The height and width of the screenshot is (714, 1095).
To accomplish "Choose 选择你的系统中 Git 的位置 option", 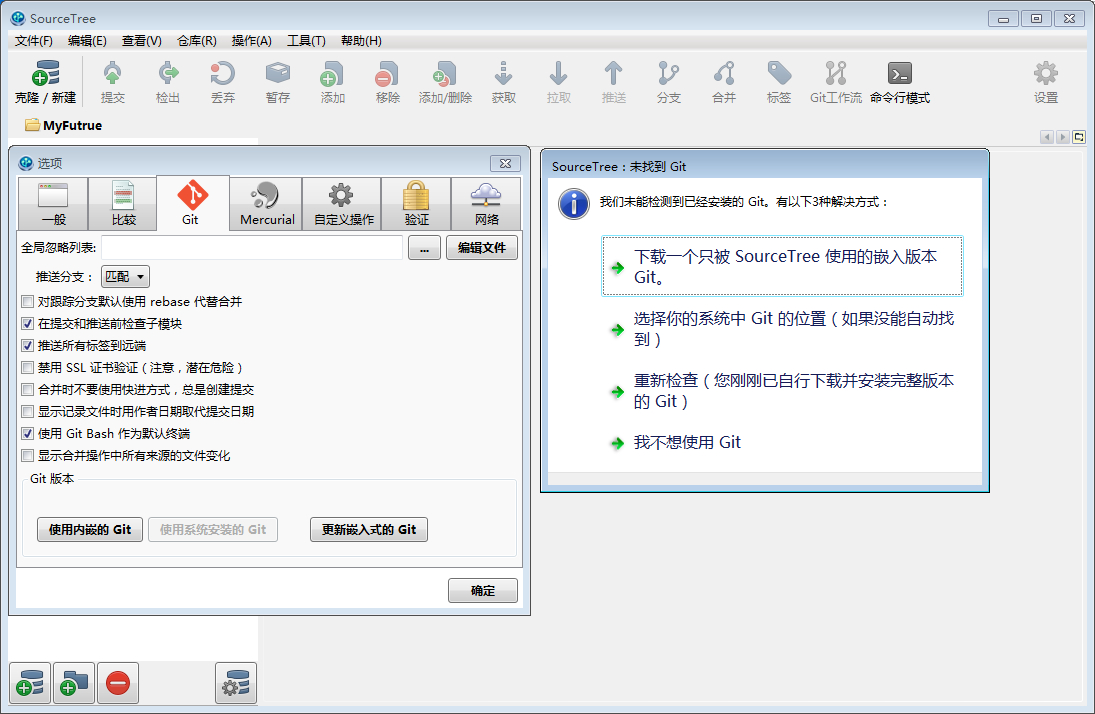I will [x=782, y=328].
